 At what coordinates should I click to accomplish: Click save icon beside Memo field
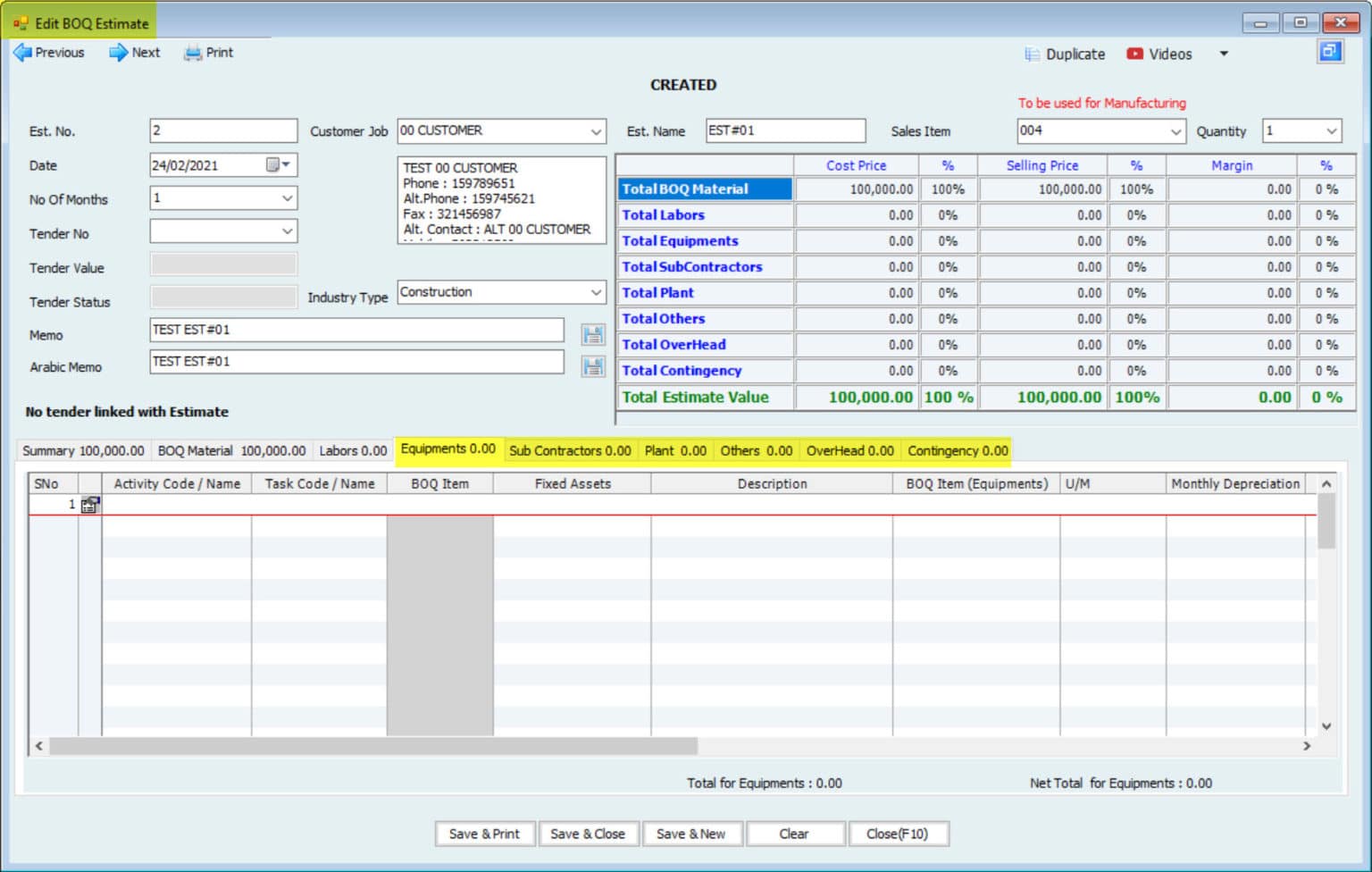(593, 335)
